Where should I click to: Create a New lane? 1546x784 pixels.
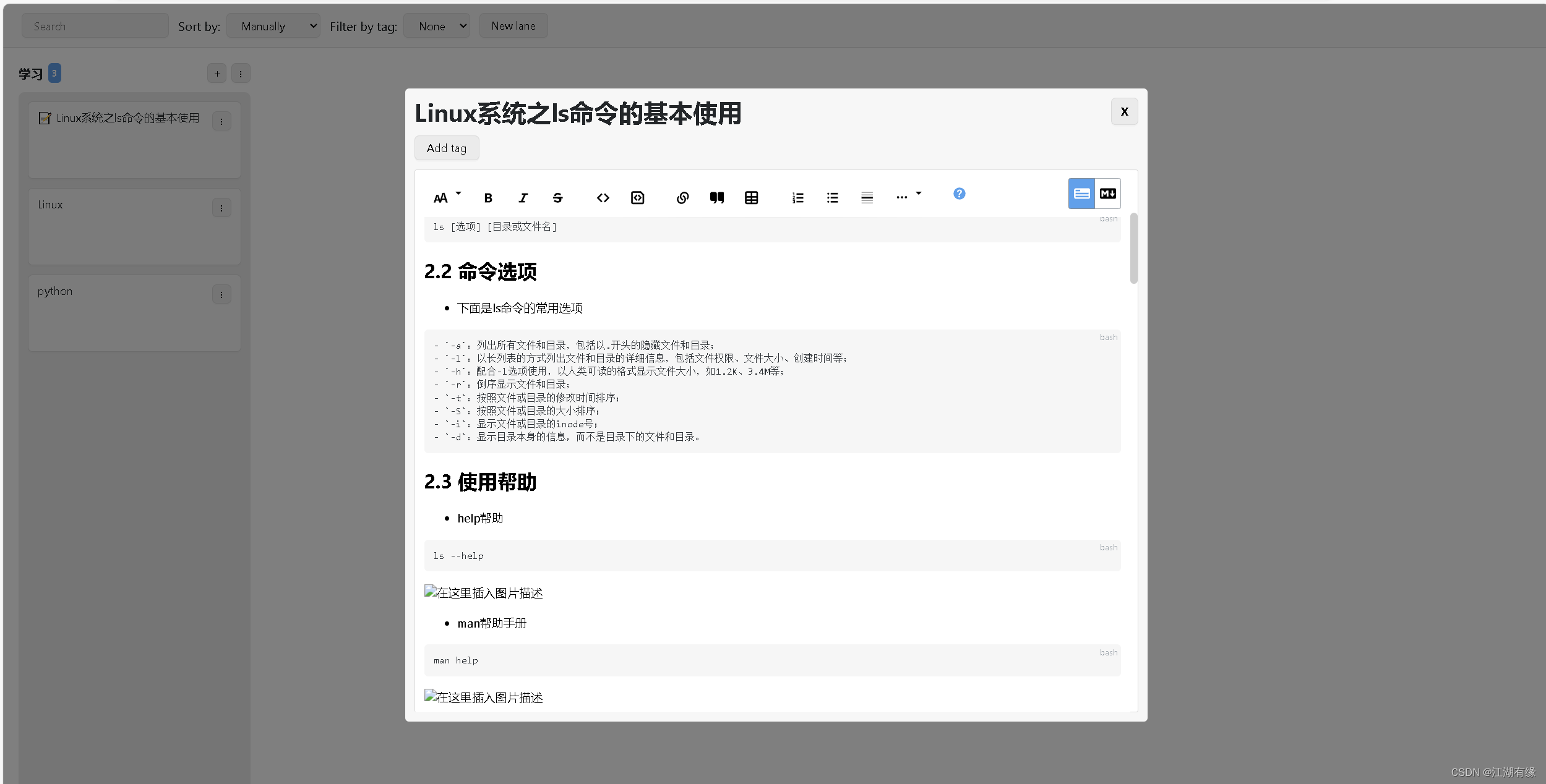coord(513,25)
